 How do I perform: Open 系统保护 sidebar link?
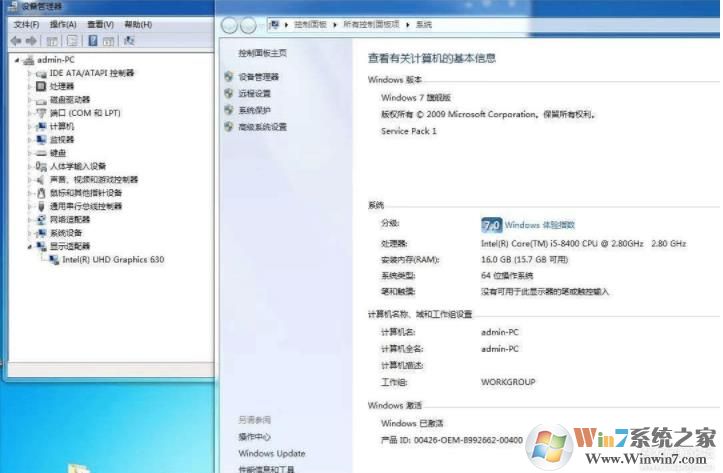(x=254, y=110)
